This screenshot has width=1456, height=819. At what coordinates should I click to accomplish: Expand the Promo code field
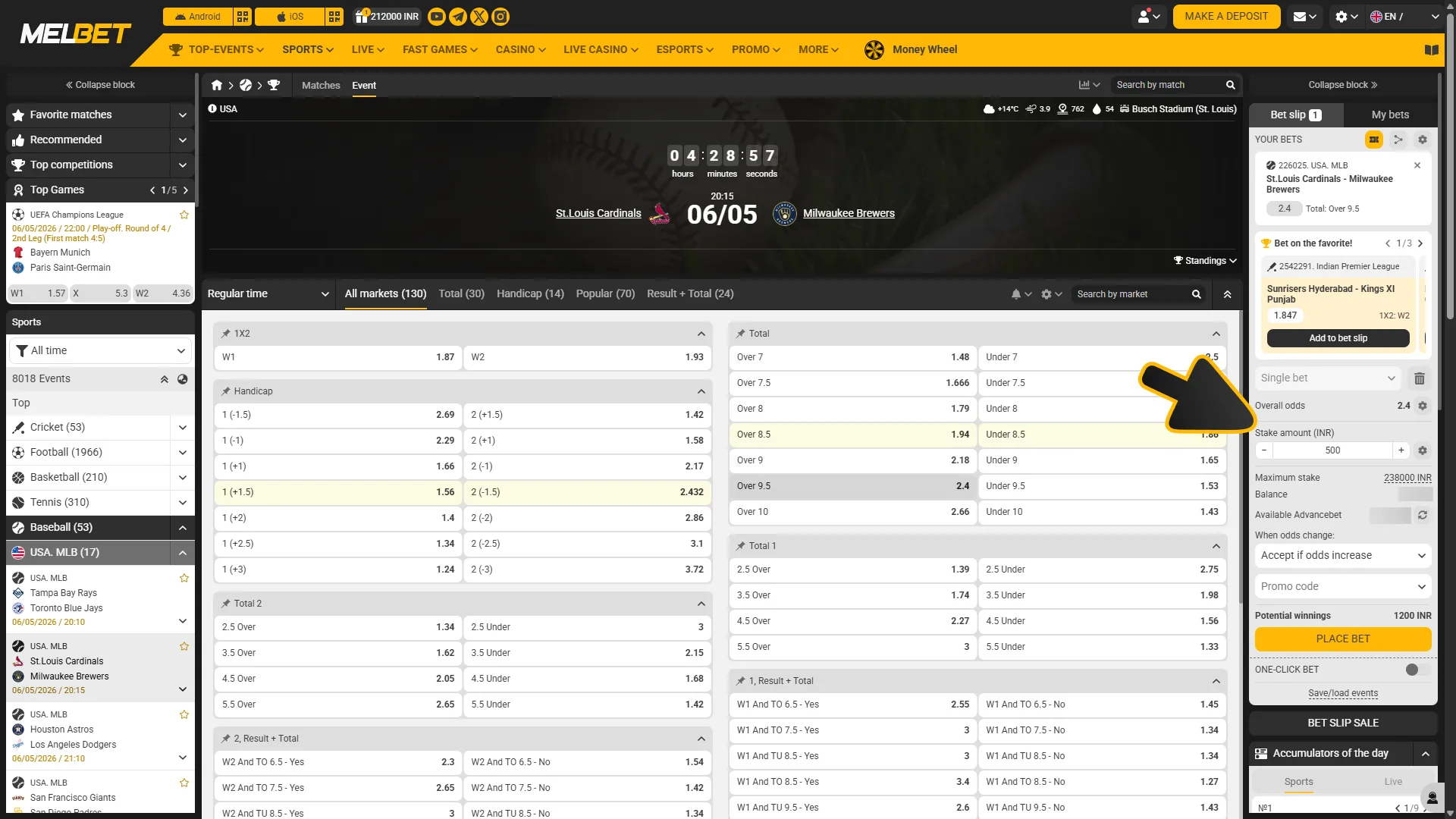[x=1343, y=587]
